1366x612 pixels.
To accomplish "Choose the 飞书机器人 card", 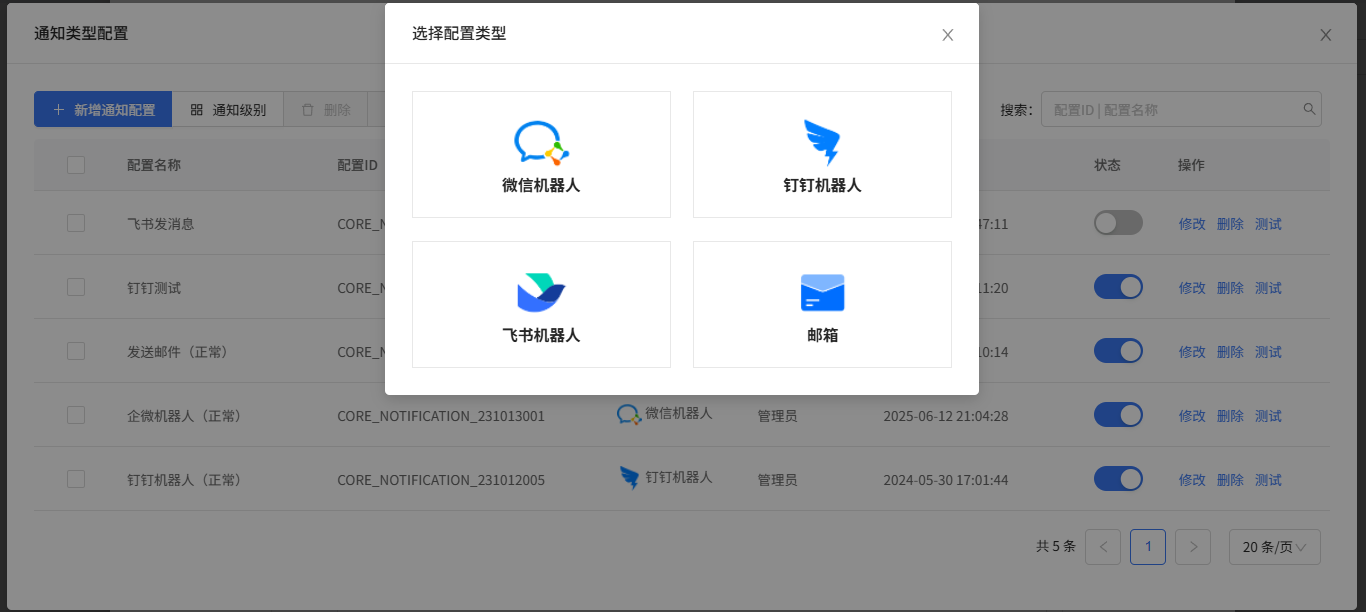I will click(x=541, y=304).
